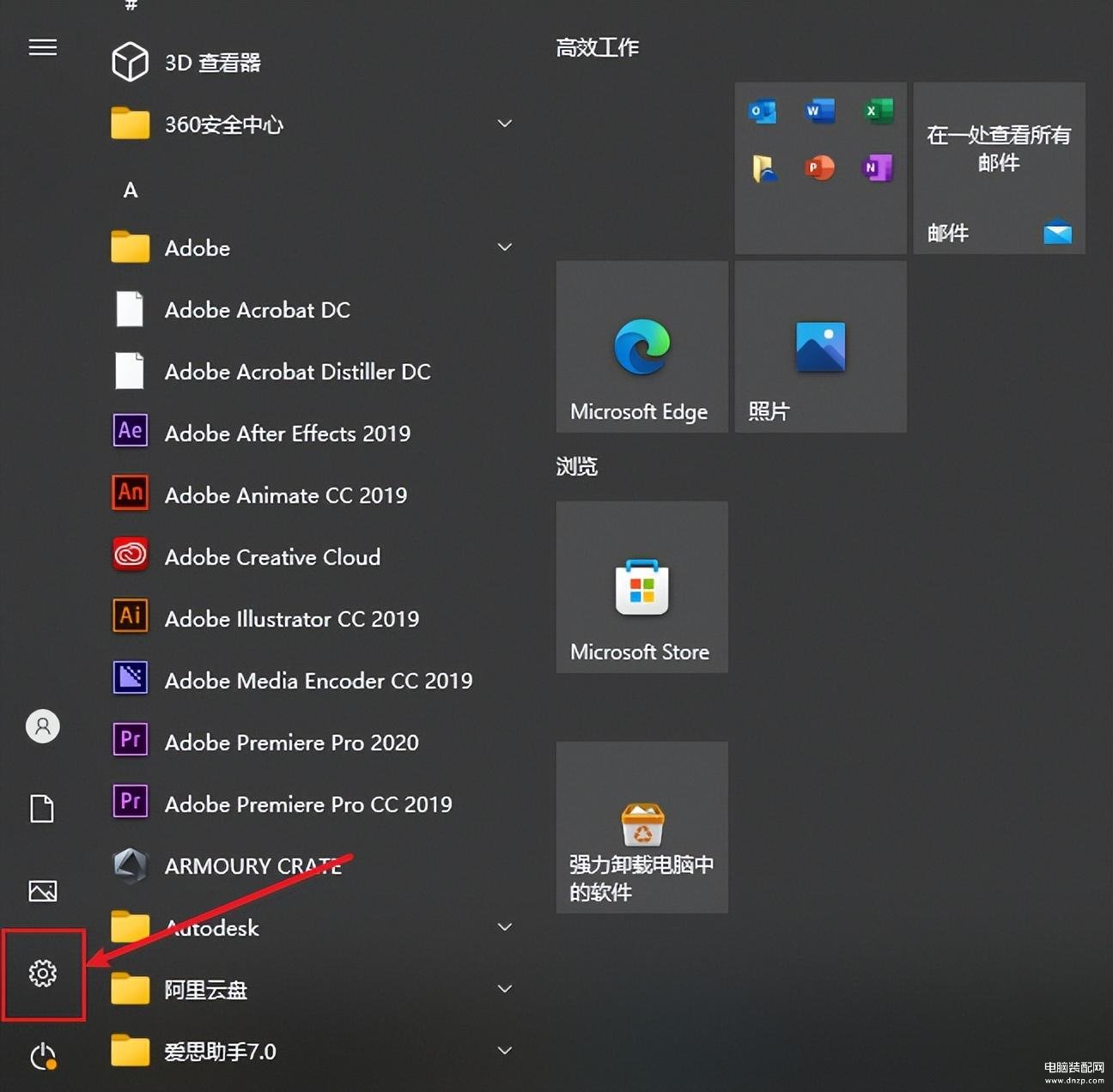Open the 强力卸载电脑中的软件 tile
Screen dimensions: 1113x1092
point(642,828)
